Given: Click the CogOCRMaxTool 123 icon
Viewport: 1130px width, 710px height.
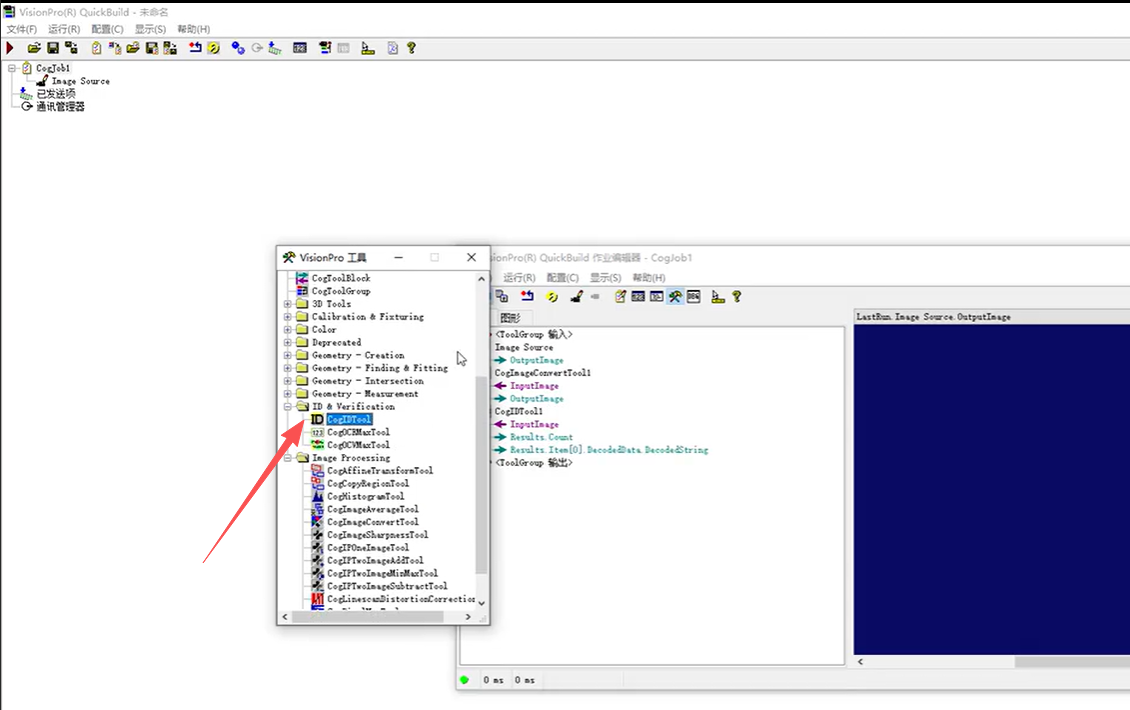Looking at the screenshot, I should point(317,432).
